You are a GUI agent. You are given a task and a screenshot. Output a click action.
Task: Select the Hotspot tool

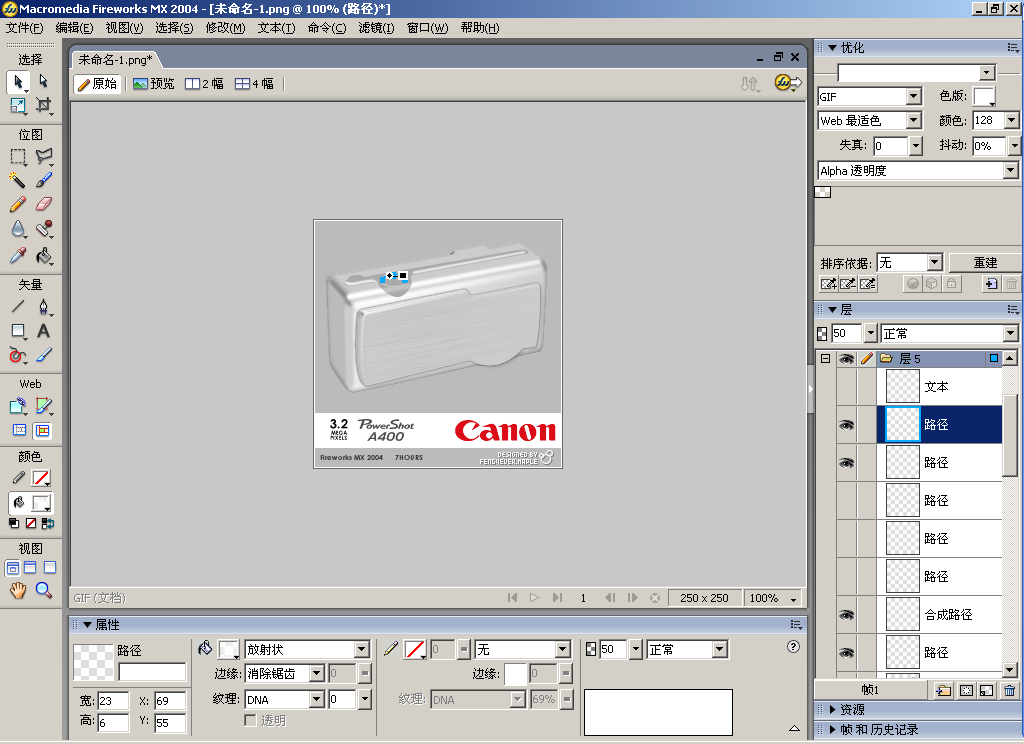(18, 406)
